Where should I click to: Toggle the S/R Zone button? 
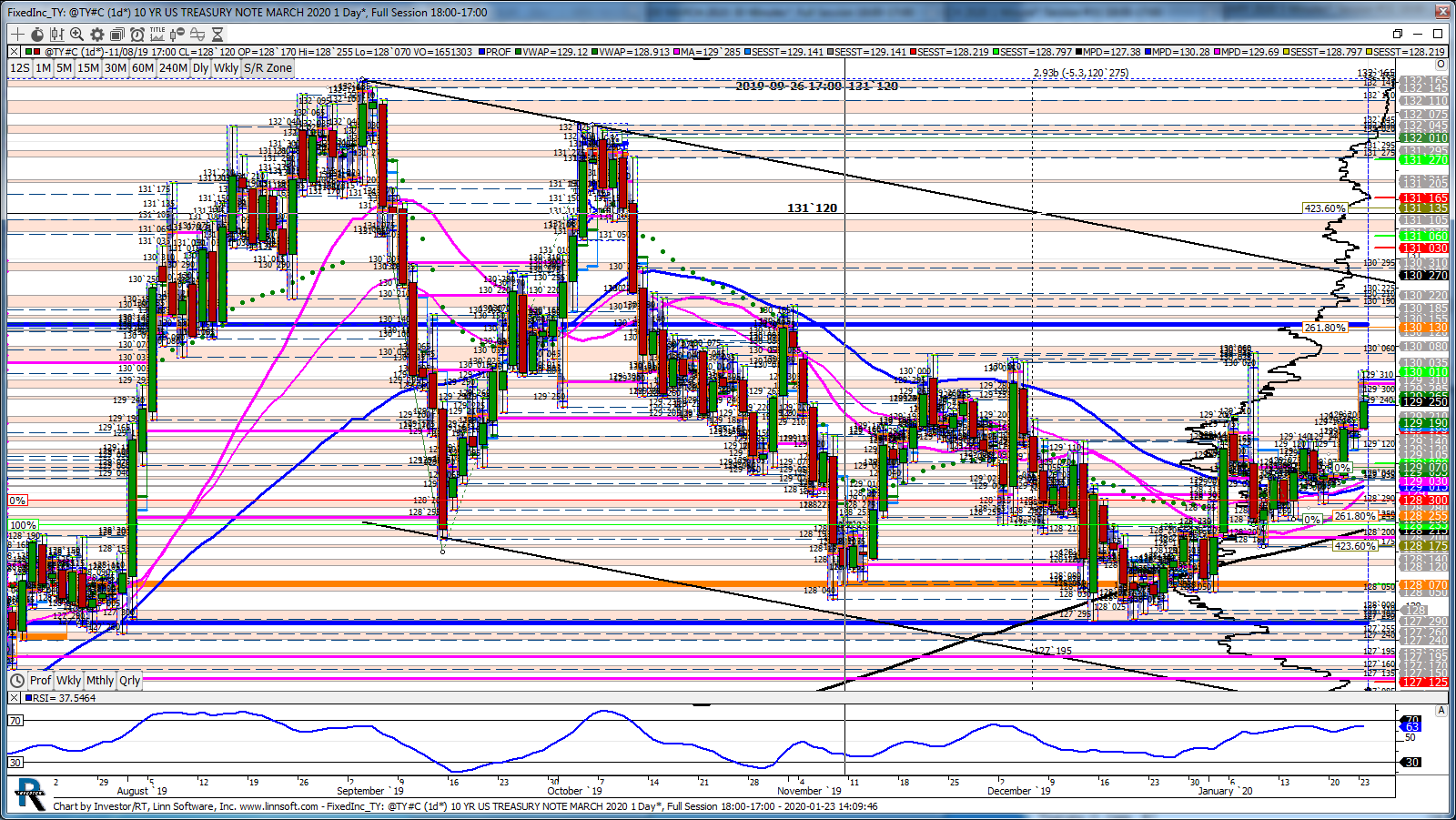pyautogui.click(x=268, y=67)
